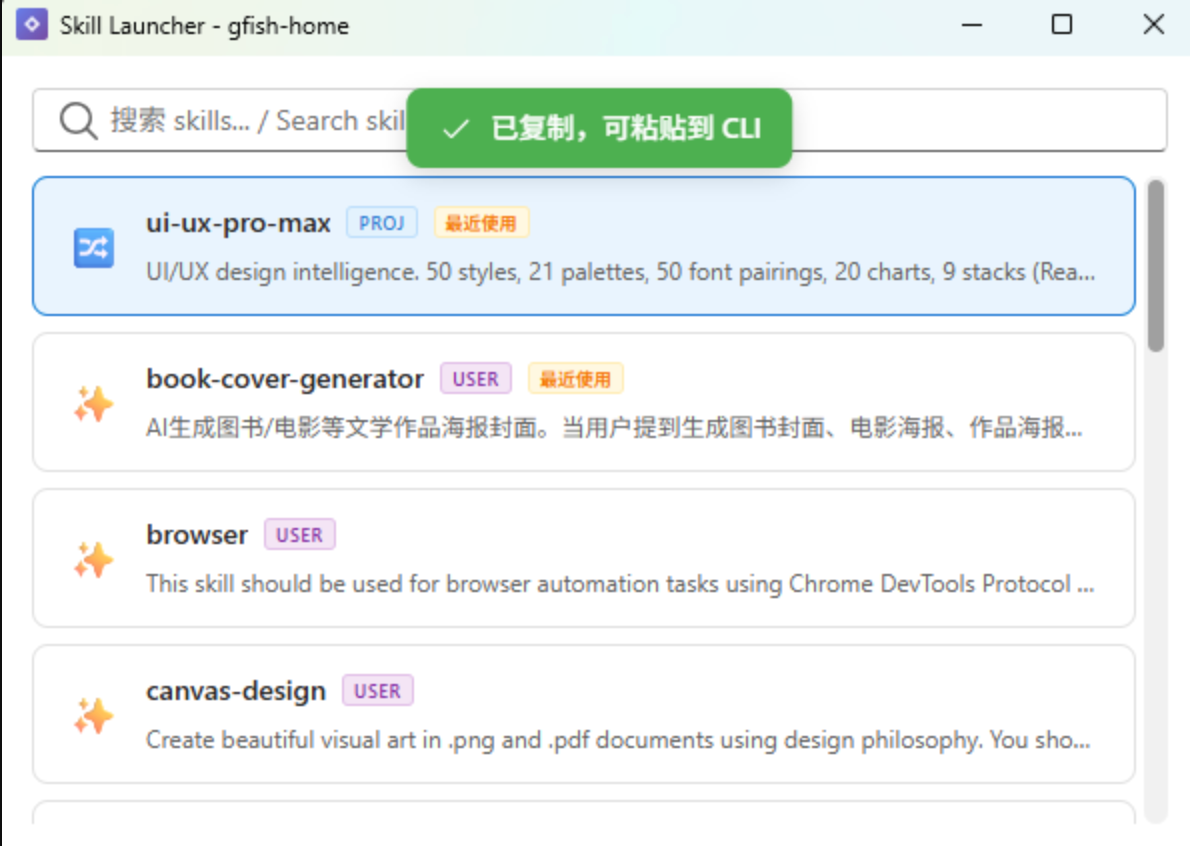Minimize the Skill Launcher window

(x=971, y=25)
